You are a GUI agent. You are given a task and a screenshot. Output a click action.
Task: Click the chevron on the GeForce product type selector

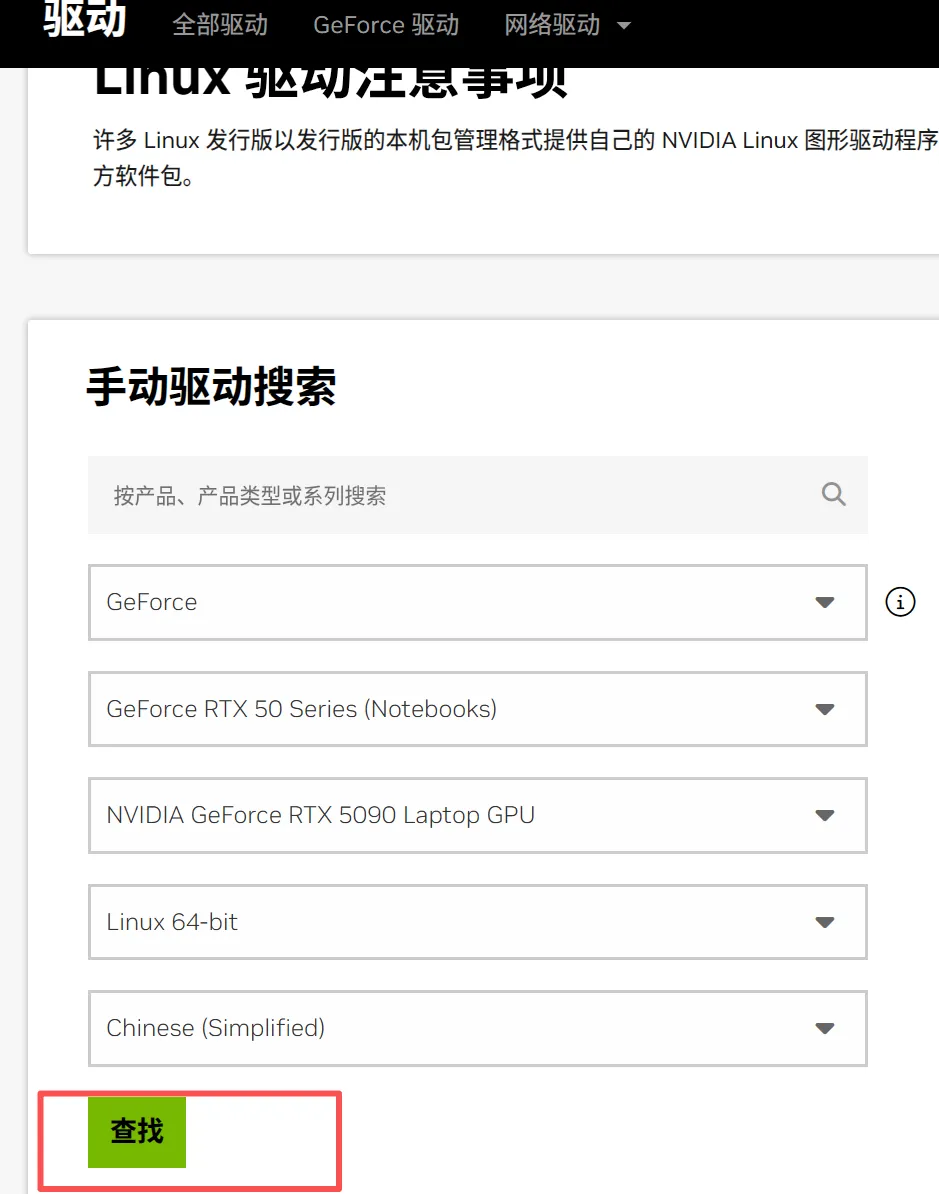pos(824,602)
